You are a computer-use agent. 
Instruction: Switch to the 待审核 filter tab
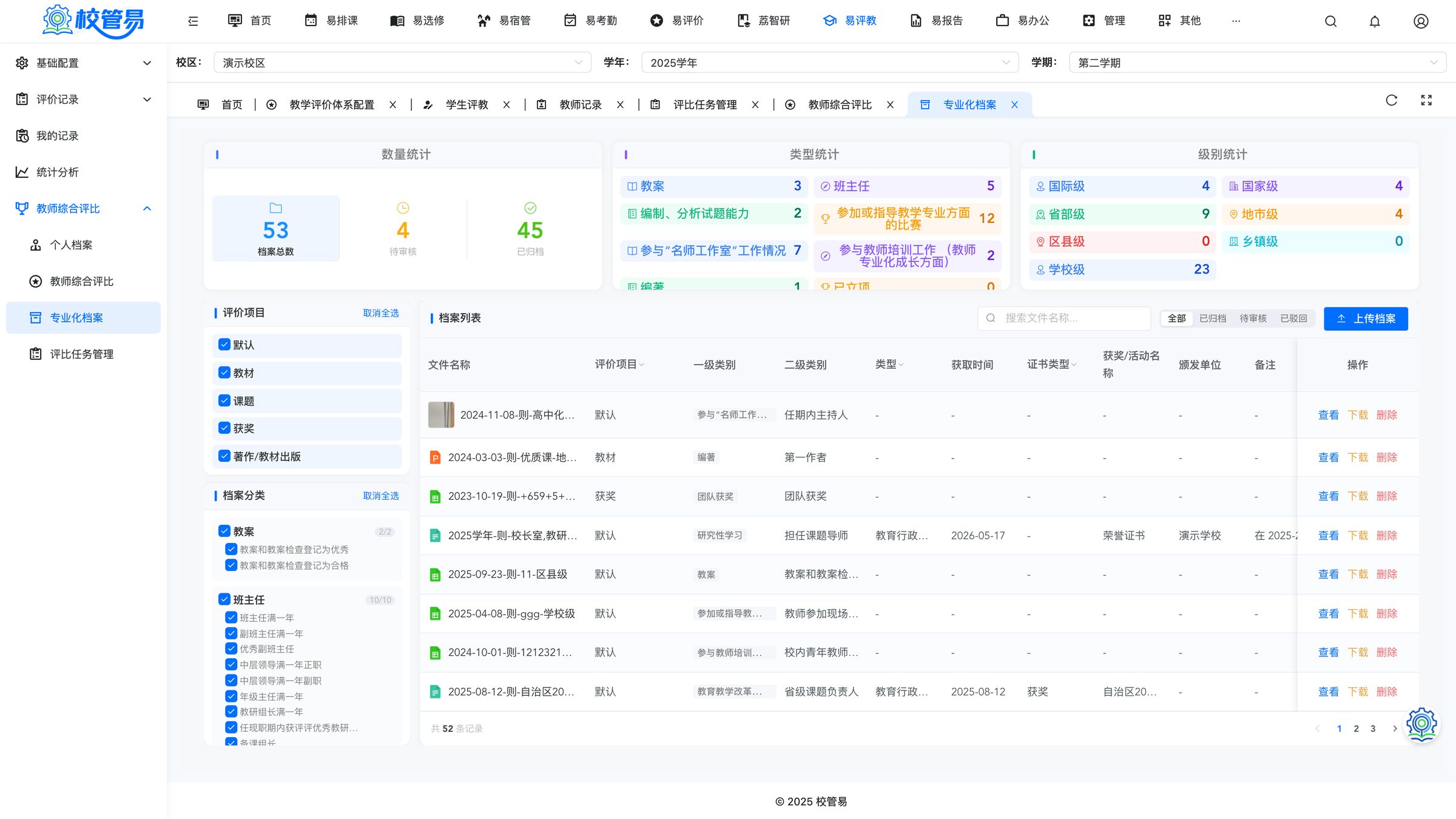(1253, 318)
